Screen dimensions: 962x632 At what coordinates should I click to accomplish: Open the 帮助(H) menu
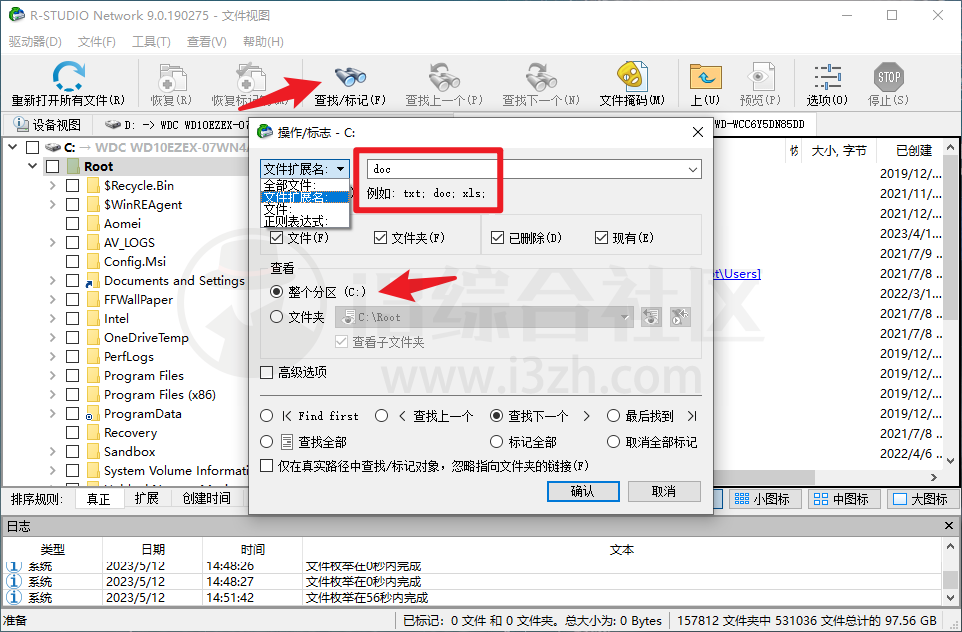click(263, 42)
